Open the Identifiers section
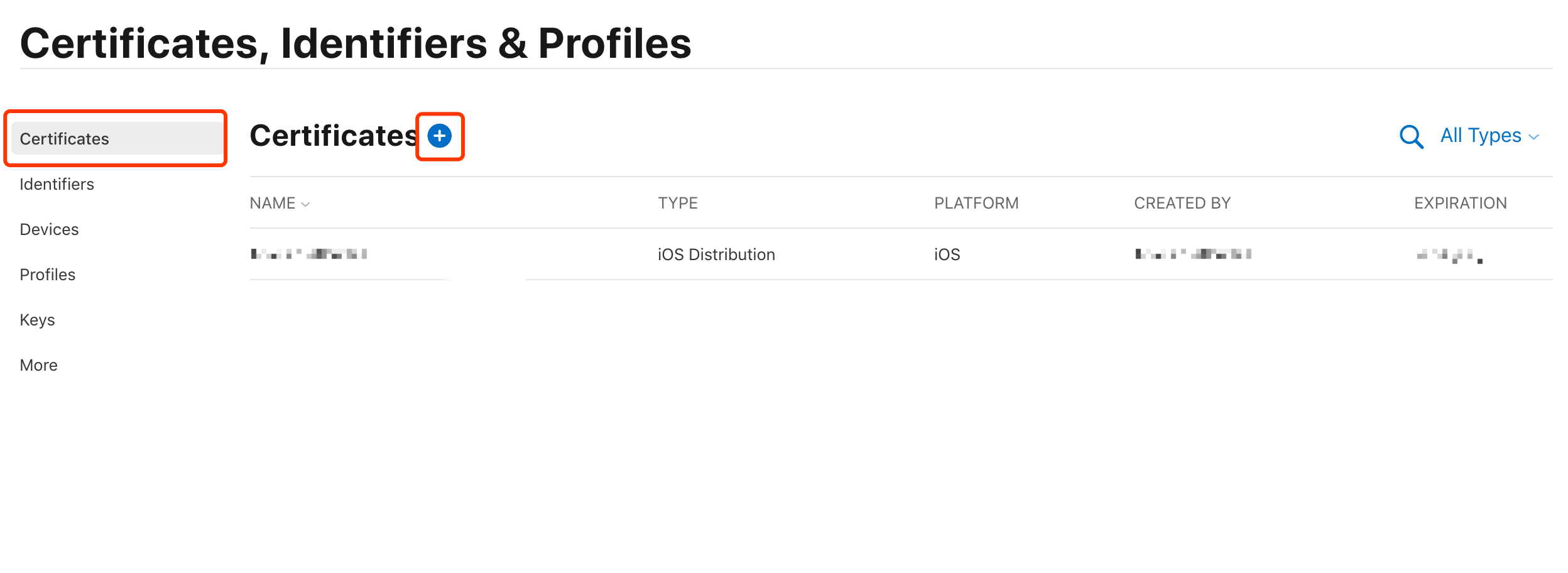The image size is (1568, 573). coord(57,184)
